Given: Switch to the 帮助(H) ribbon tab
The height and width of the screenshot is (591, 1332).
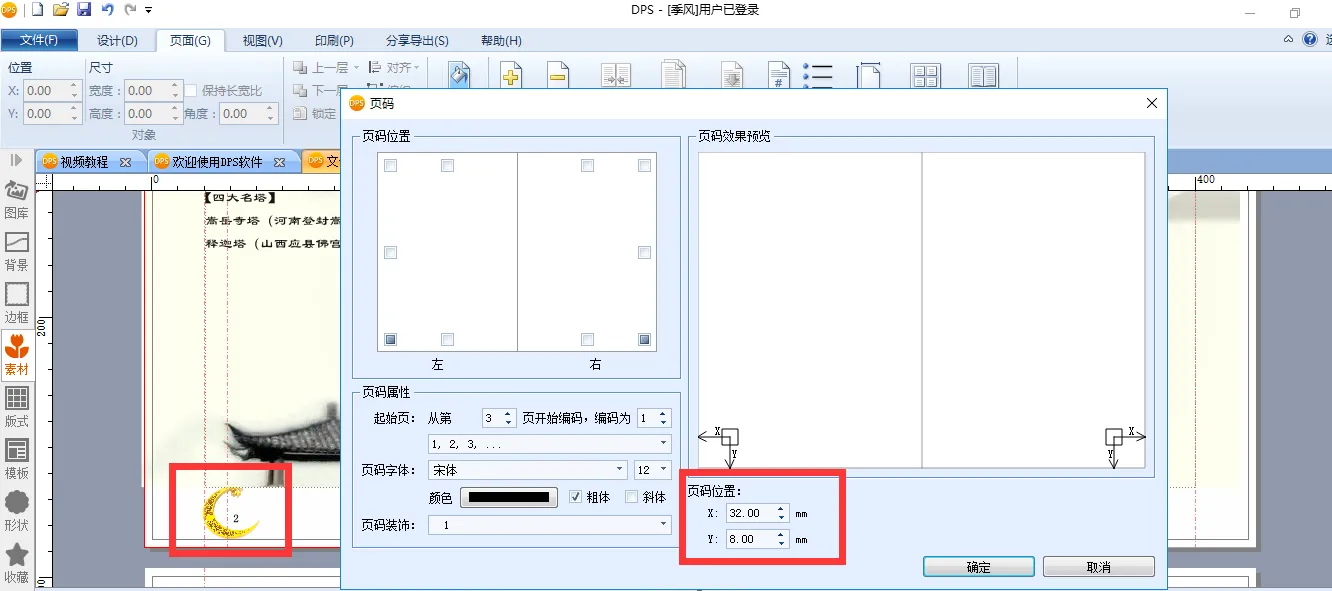Looking at the screenshot, I should click(501, 40).
